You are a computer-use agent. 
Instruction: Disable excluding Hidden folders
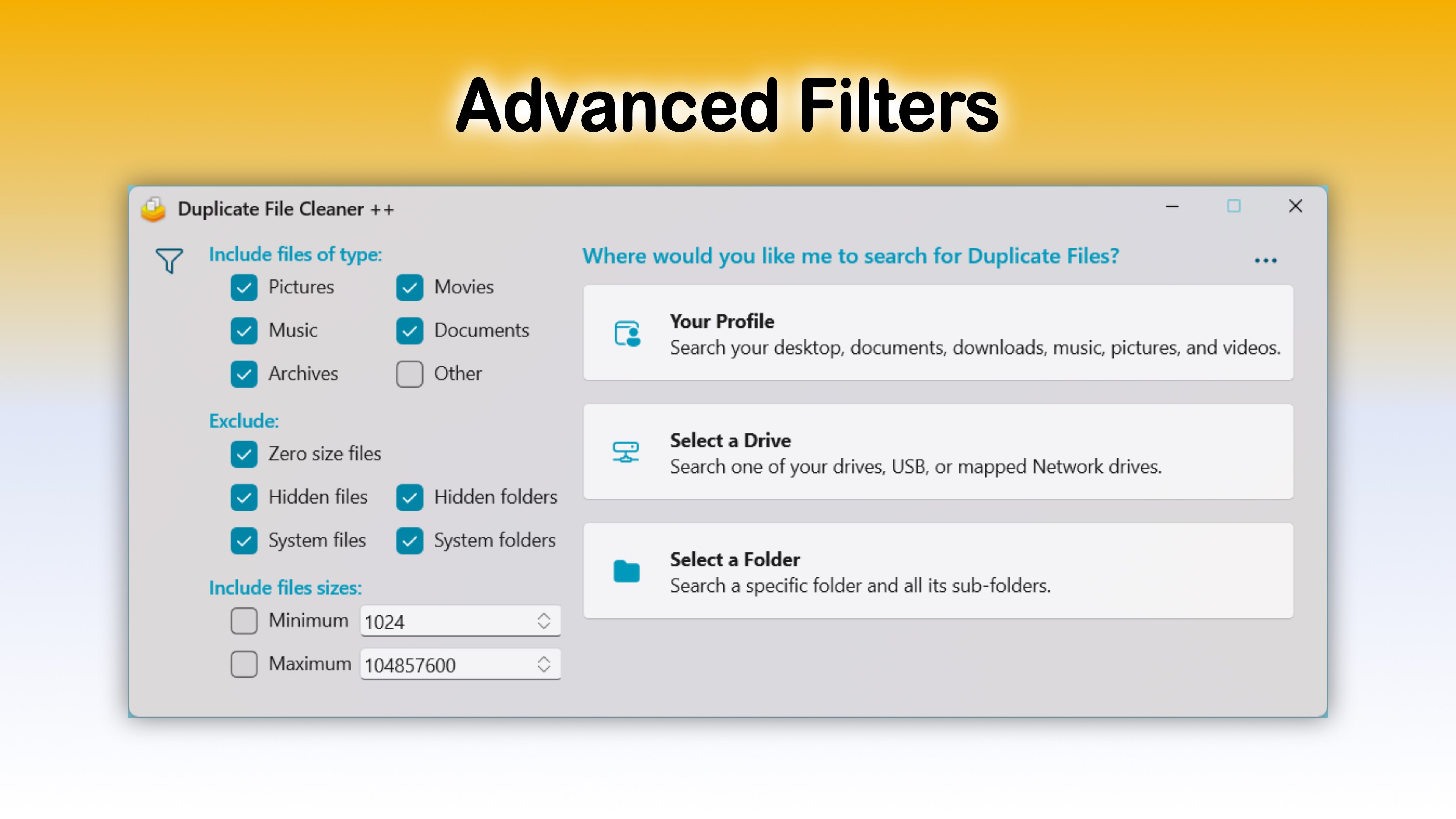coord(409,497)
